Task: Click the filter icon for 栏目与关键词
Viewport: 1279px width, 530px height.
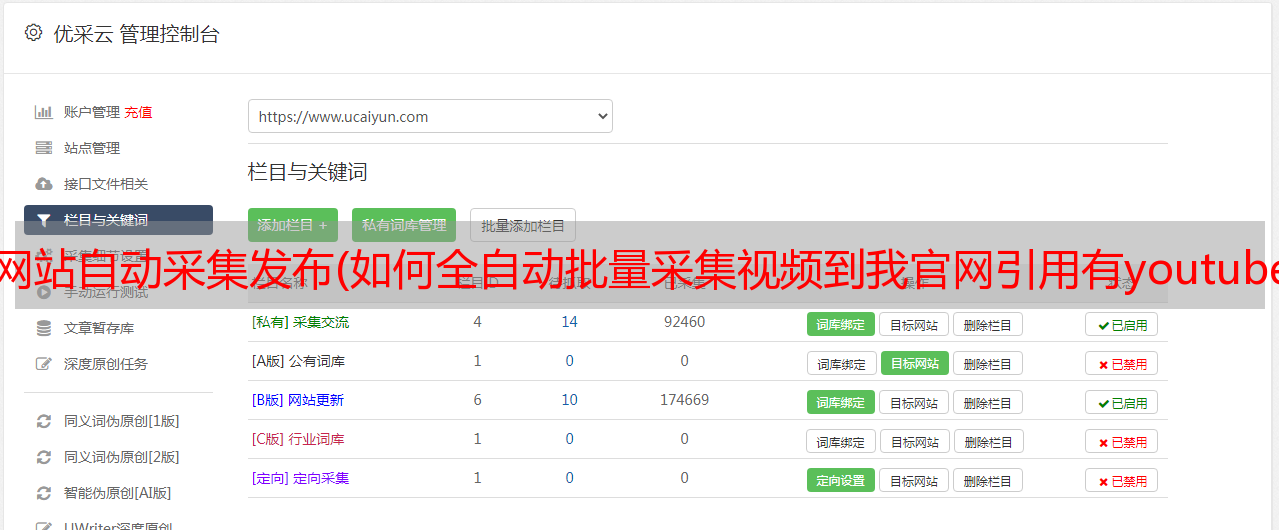Action: coord(44,220)
